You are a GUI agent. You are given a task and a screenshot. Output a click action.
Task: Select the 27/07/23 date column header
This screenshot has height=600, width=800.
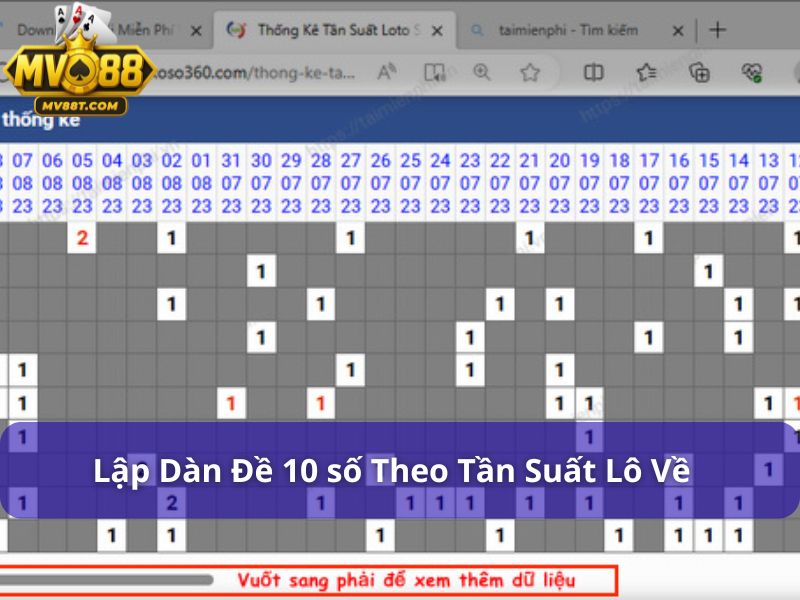[350, 183]
